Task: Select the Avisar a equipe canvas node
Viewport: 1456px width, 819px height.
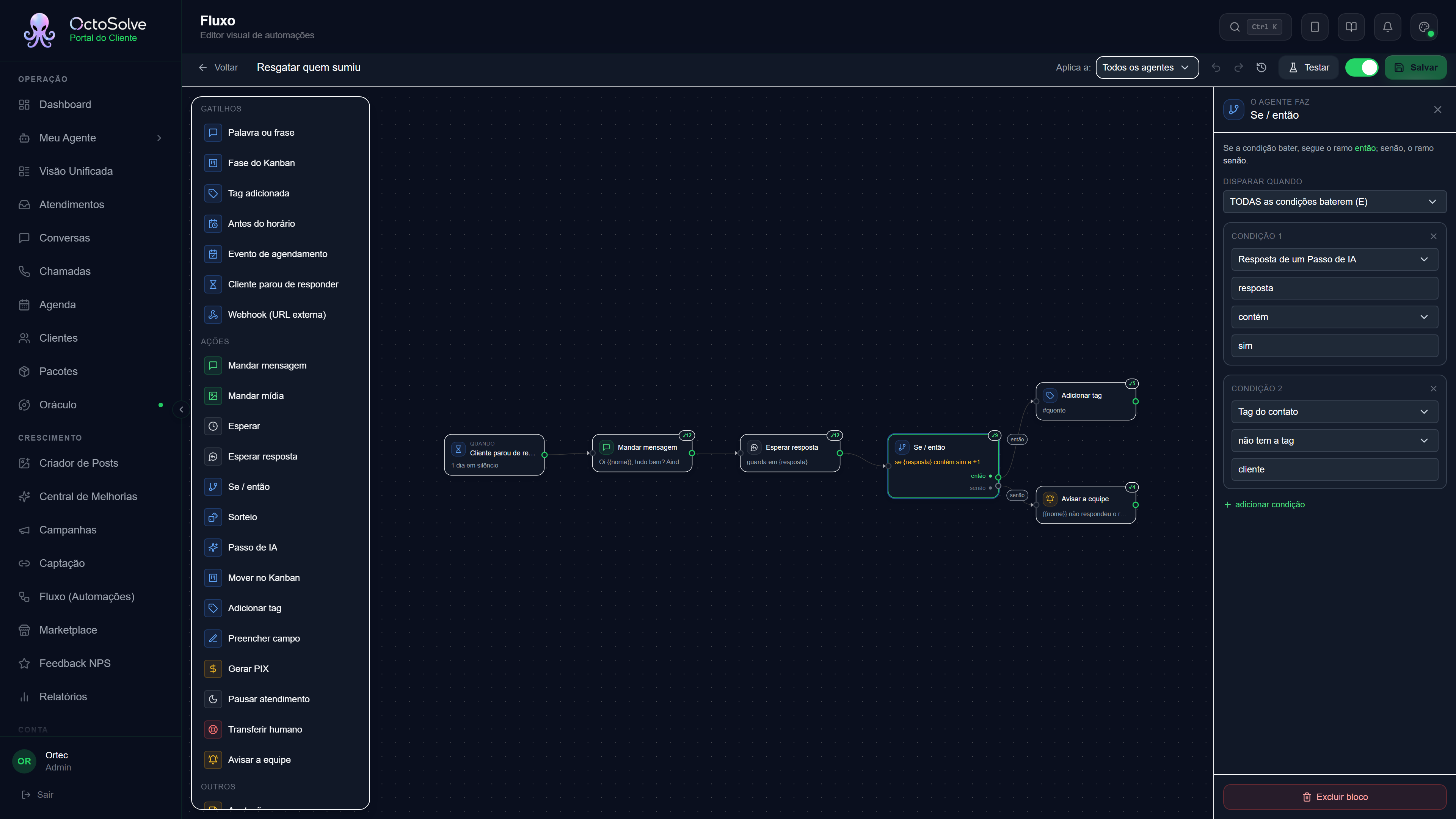Action: (x=1085, y=505)
